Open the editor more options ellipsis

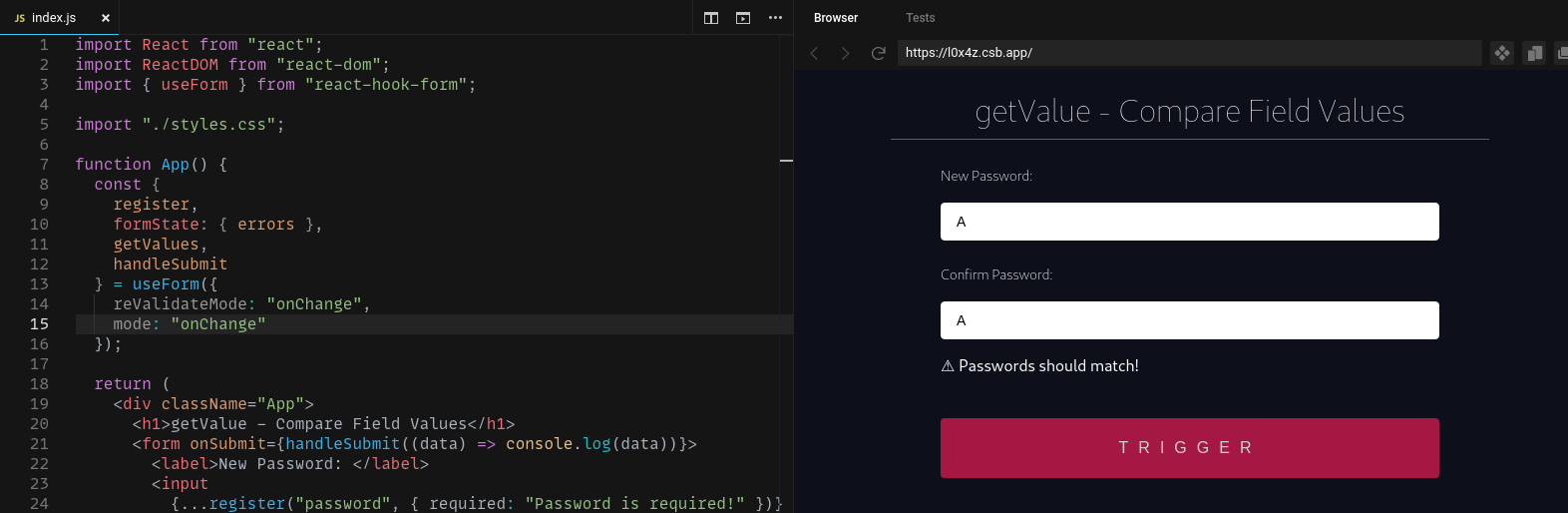tap(775, 18)
